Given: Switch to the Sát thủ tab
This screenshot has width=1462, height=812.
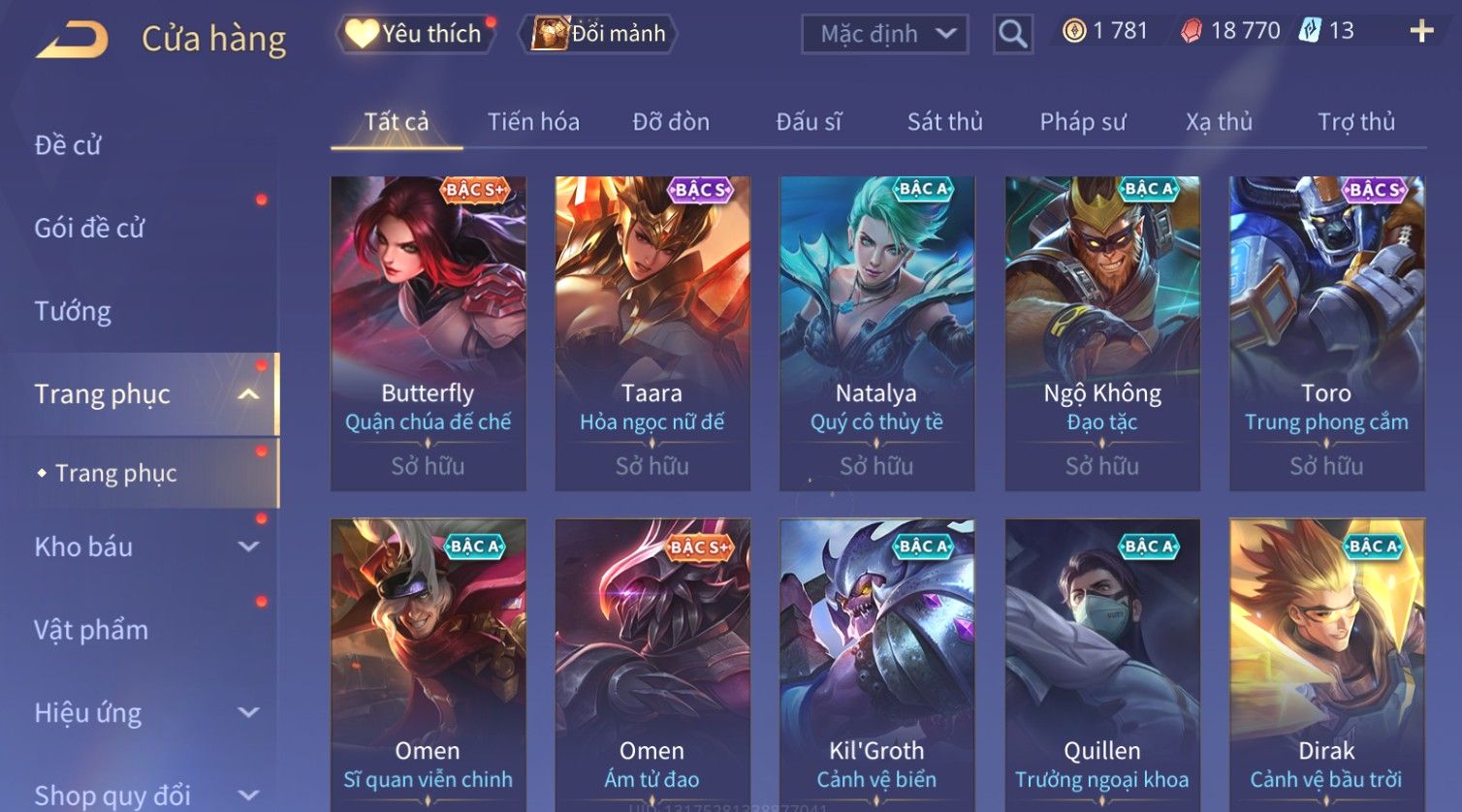Looking at the screenshot, I should [944, 122].
